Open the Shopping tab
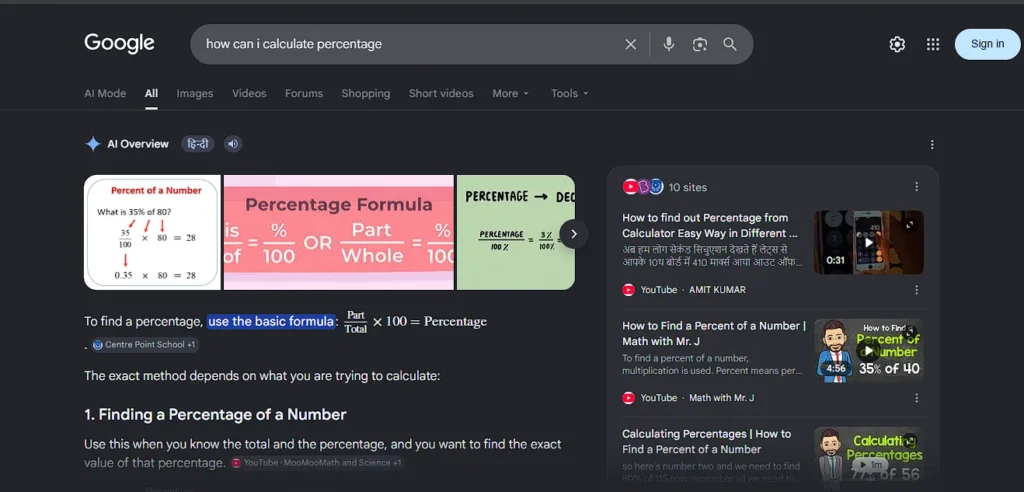 366,93
